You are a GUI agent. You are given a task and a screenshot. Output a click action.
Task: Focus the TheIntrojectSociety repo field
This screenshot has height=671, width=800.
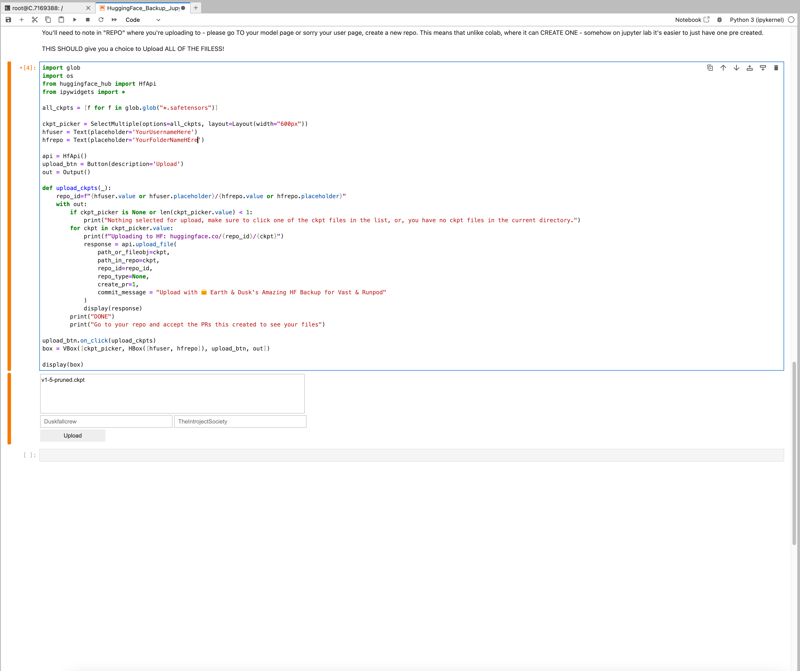click(x=240, y=421)
